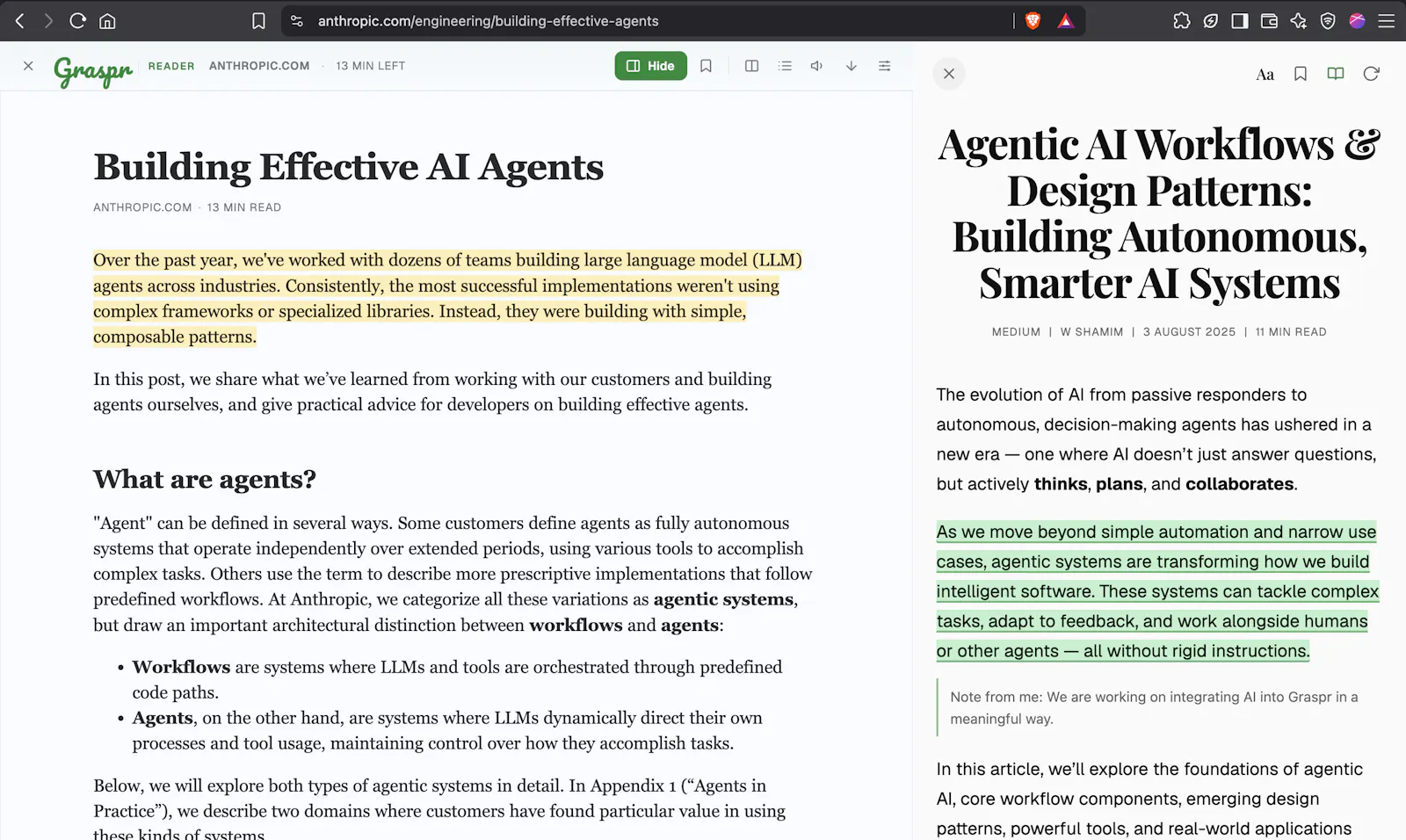The image size is (1406, 840).
Task: Open Brave Shields lion icon
Action: pyautogui.click(x=1033, y=21)
